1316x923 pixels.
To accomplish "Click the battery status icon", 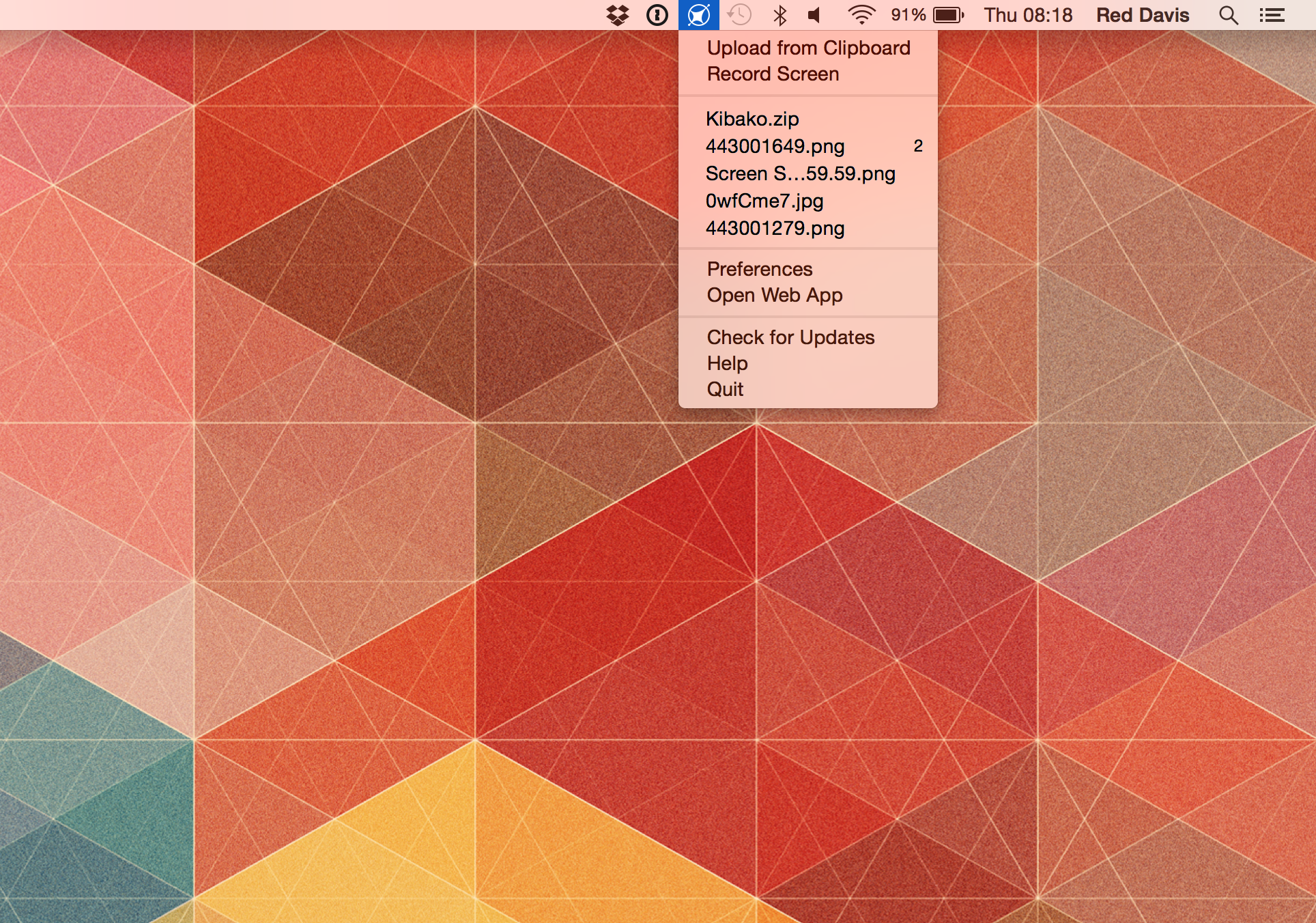I will coord(948,15).
